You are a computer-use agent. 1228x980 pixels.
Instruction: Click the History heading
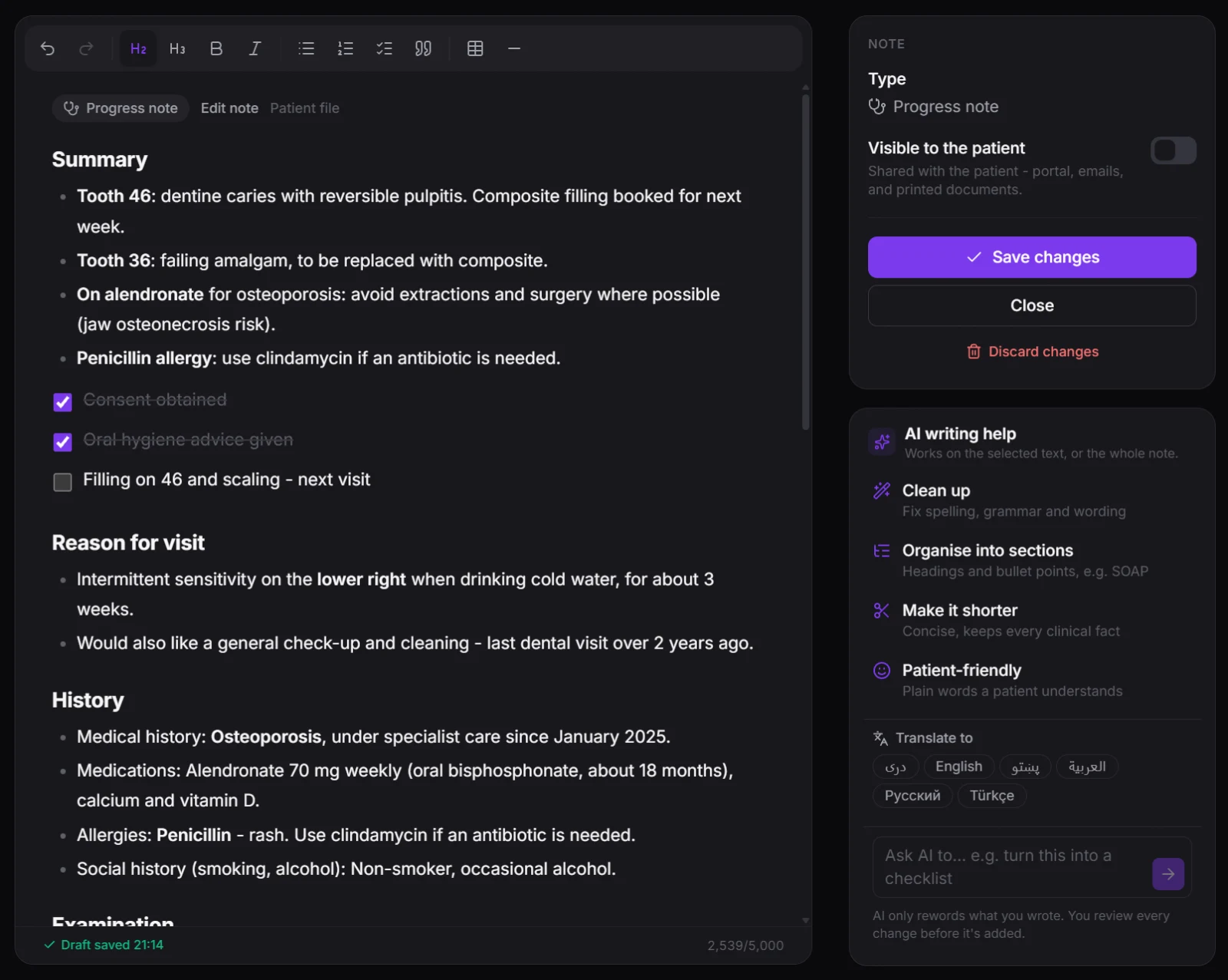pos(87,700)
